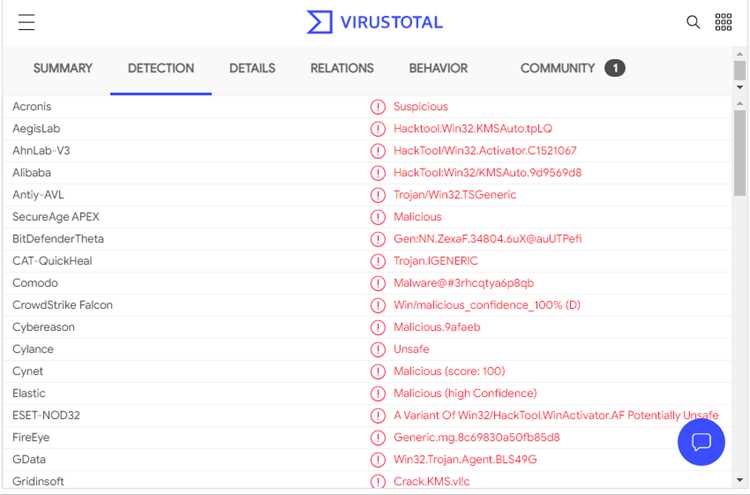Select the ESET-NOD32 engine name
The height and width of the screenshot is (495, 750).
(x=46, y=415)
